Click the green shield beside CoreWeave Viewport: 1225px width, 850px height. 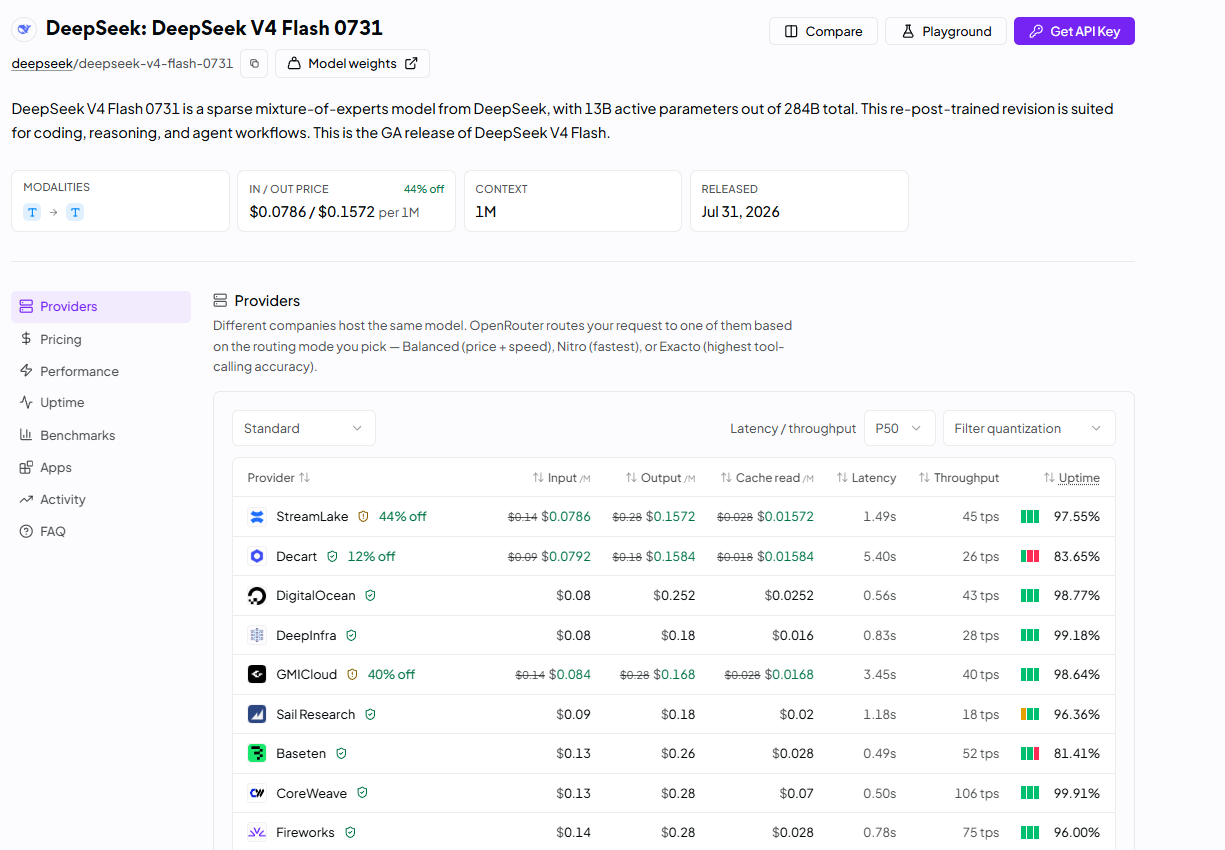point(362,793)
